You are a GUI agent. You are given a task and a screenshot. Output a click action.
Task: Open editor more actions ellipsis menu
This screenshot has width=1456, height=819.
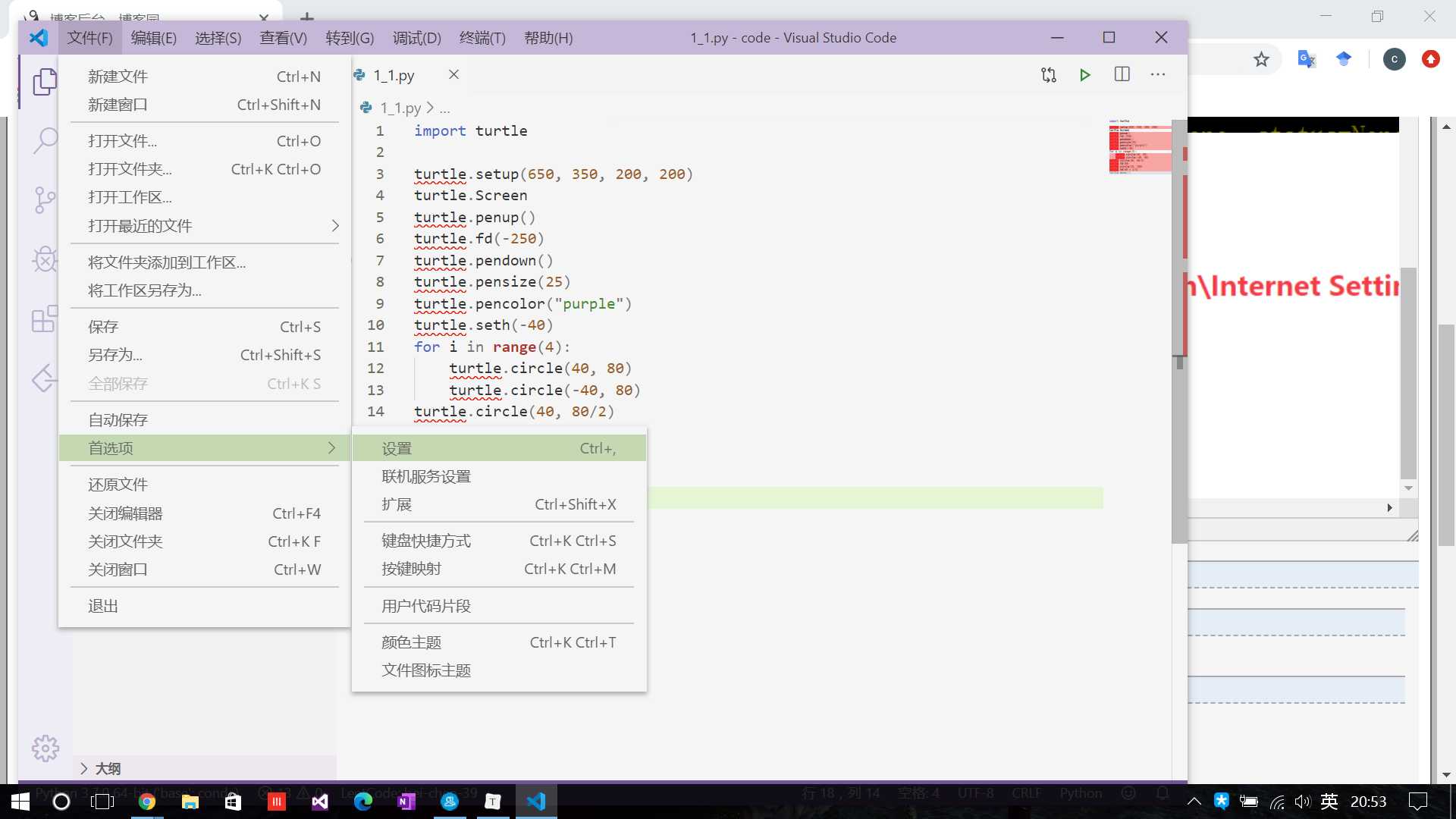pos(1157,74)
